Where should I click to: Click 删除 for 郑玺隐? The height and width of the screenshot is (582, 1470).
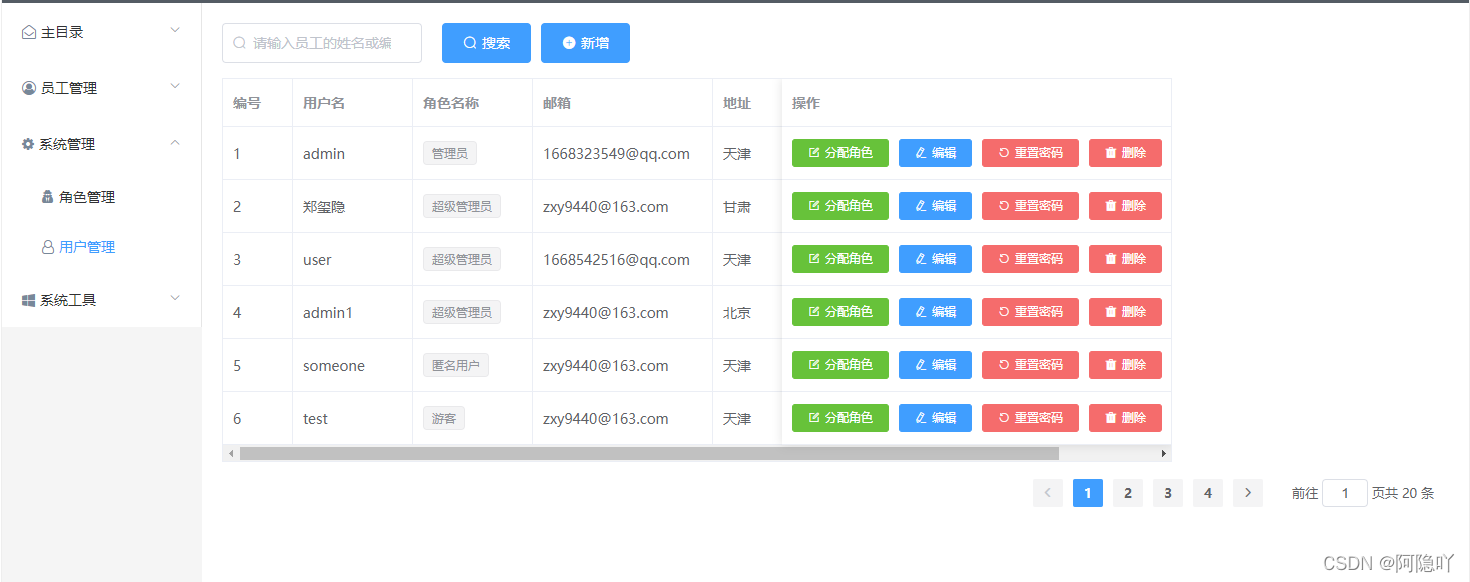click(x=1125, y=206)
